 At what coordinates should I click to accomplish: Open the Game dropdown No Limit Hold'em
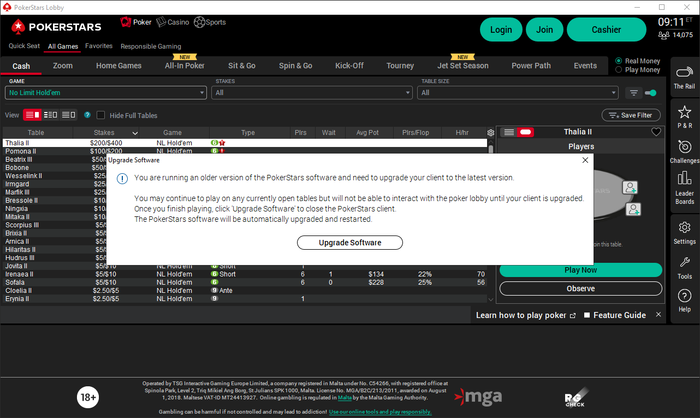(x=106, y=93)
